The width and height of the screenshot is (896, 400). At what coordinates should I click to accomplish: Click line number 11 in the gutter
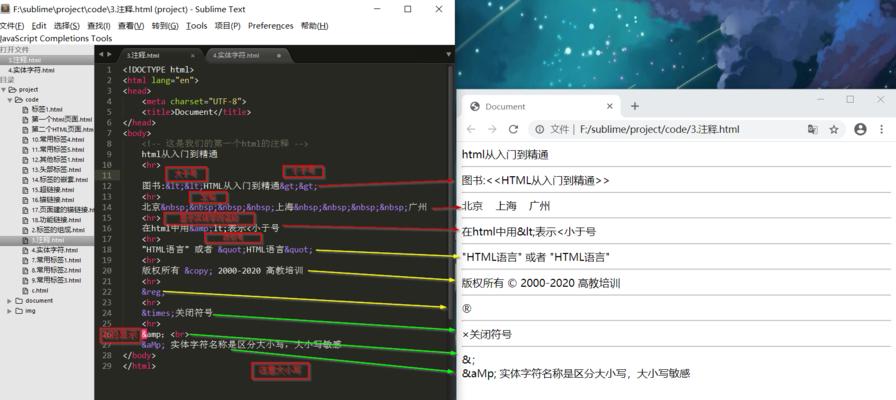(x=107, y=175)
